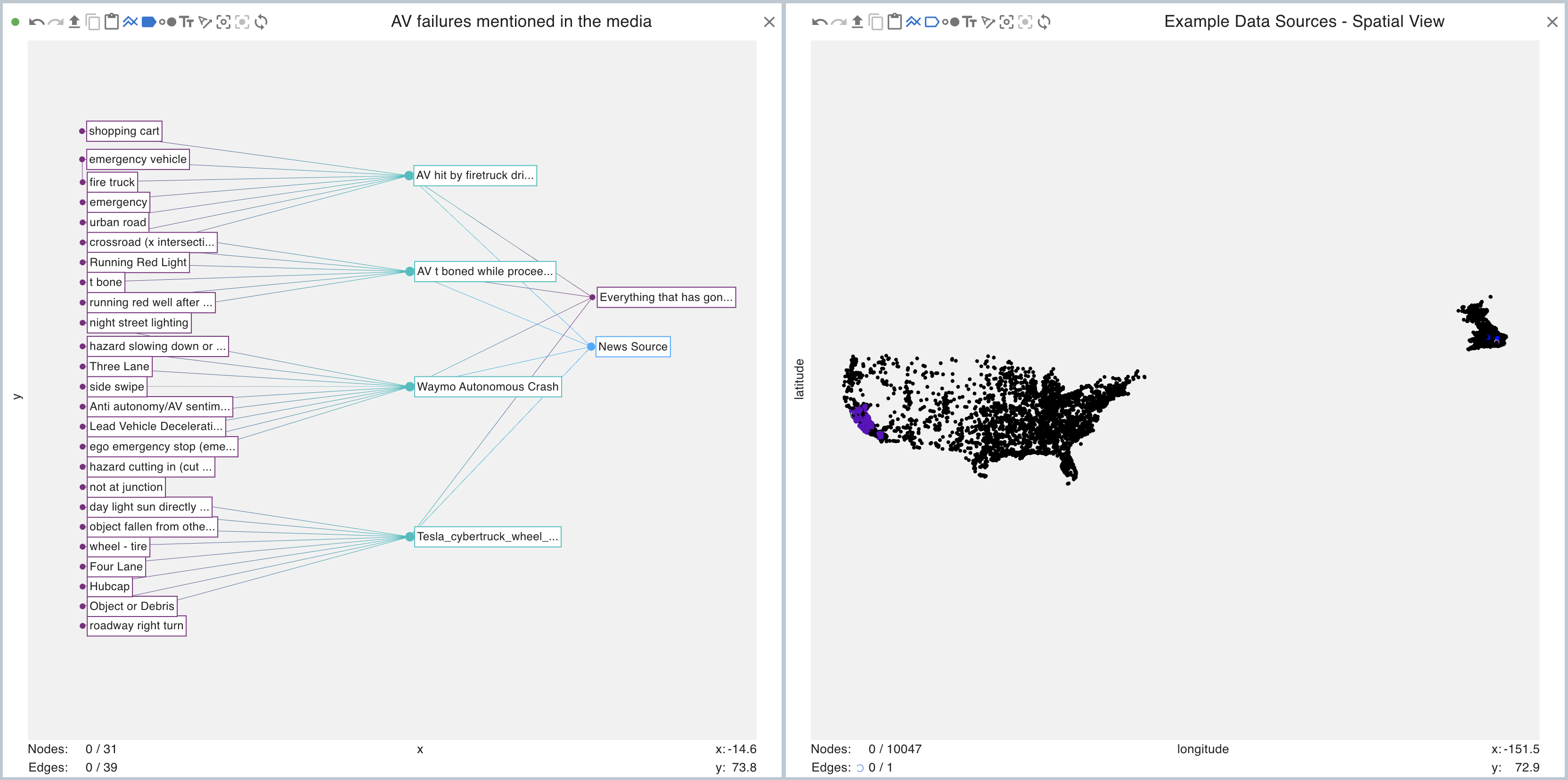This screenshot has width=1568, height=780.
Task: Toggle the blue zigzag edges icon in the left panel
Action: tap(130, 23)
